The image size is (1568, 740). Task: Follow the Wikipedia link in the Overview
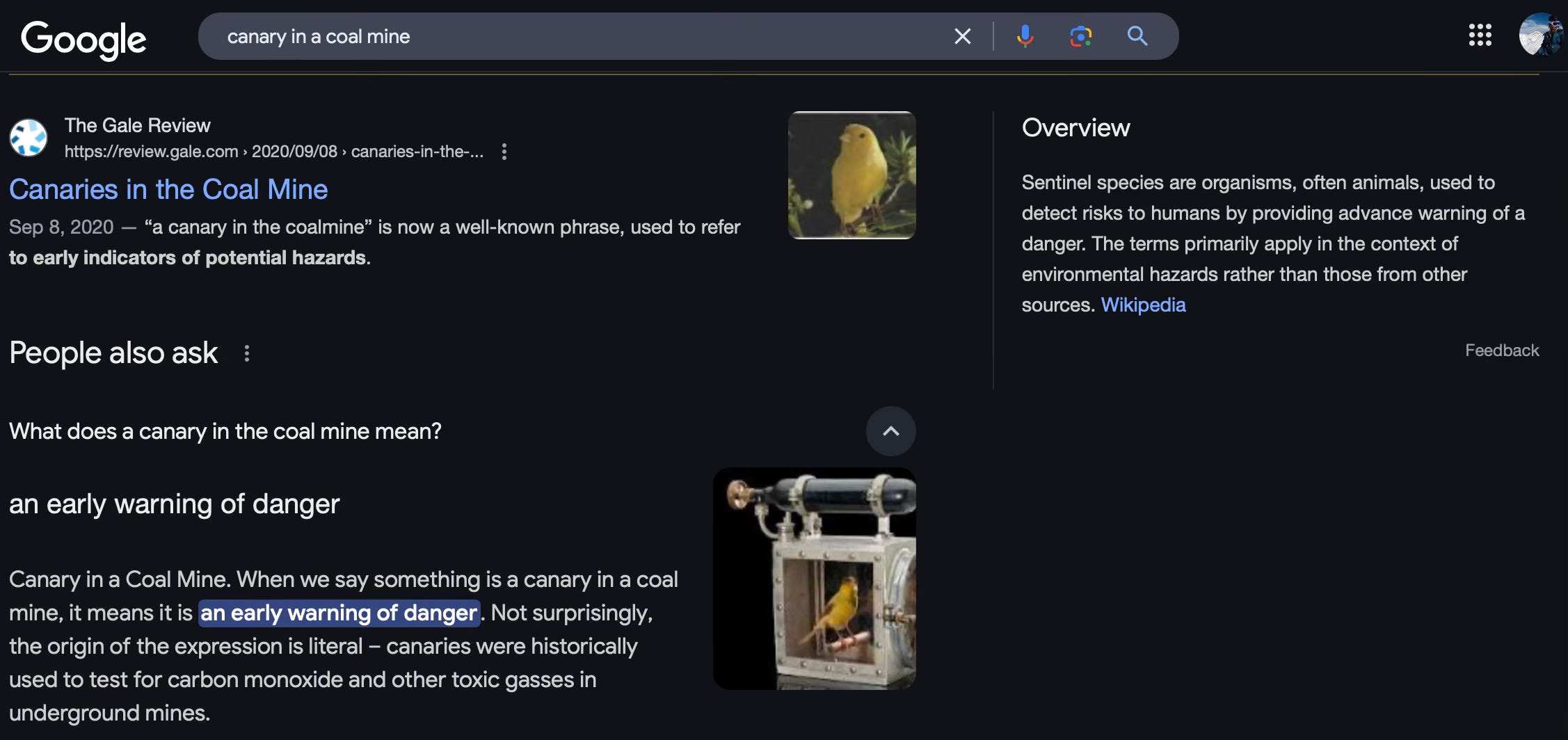tap(1143, 305)
